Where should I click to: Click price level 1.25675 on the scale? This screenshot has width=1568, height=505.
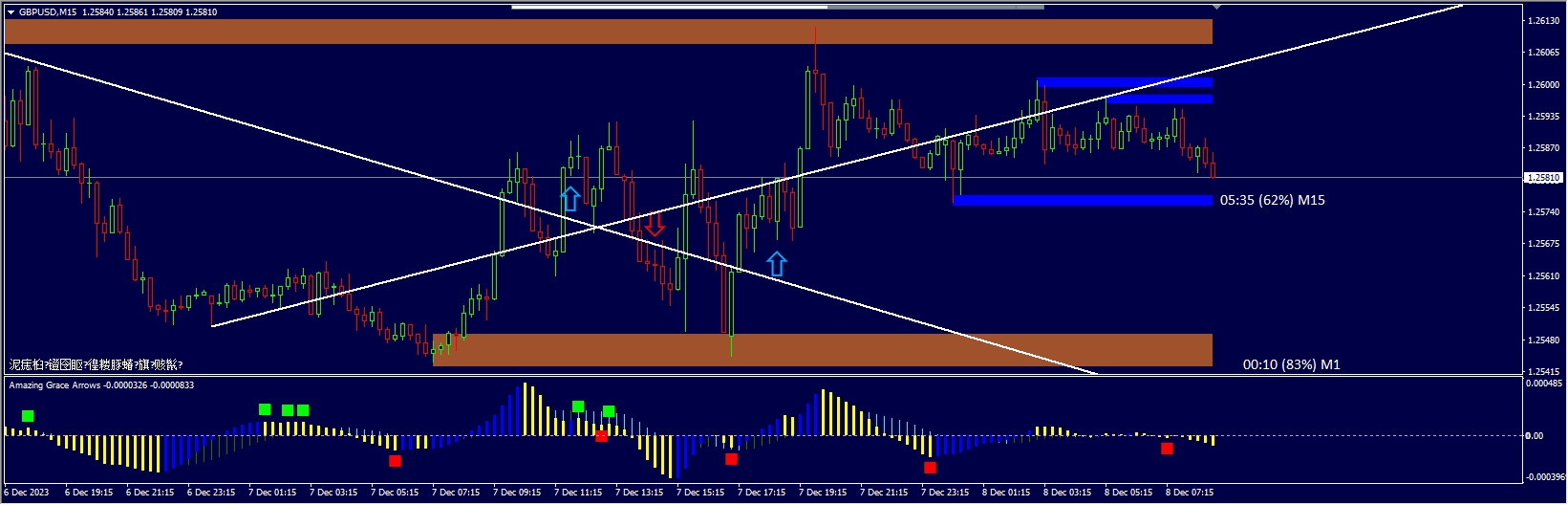(x=1544, y=244)
